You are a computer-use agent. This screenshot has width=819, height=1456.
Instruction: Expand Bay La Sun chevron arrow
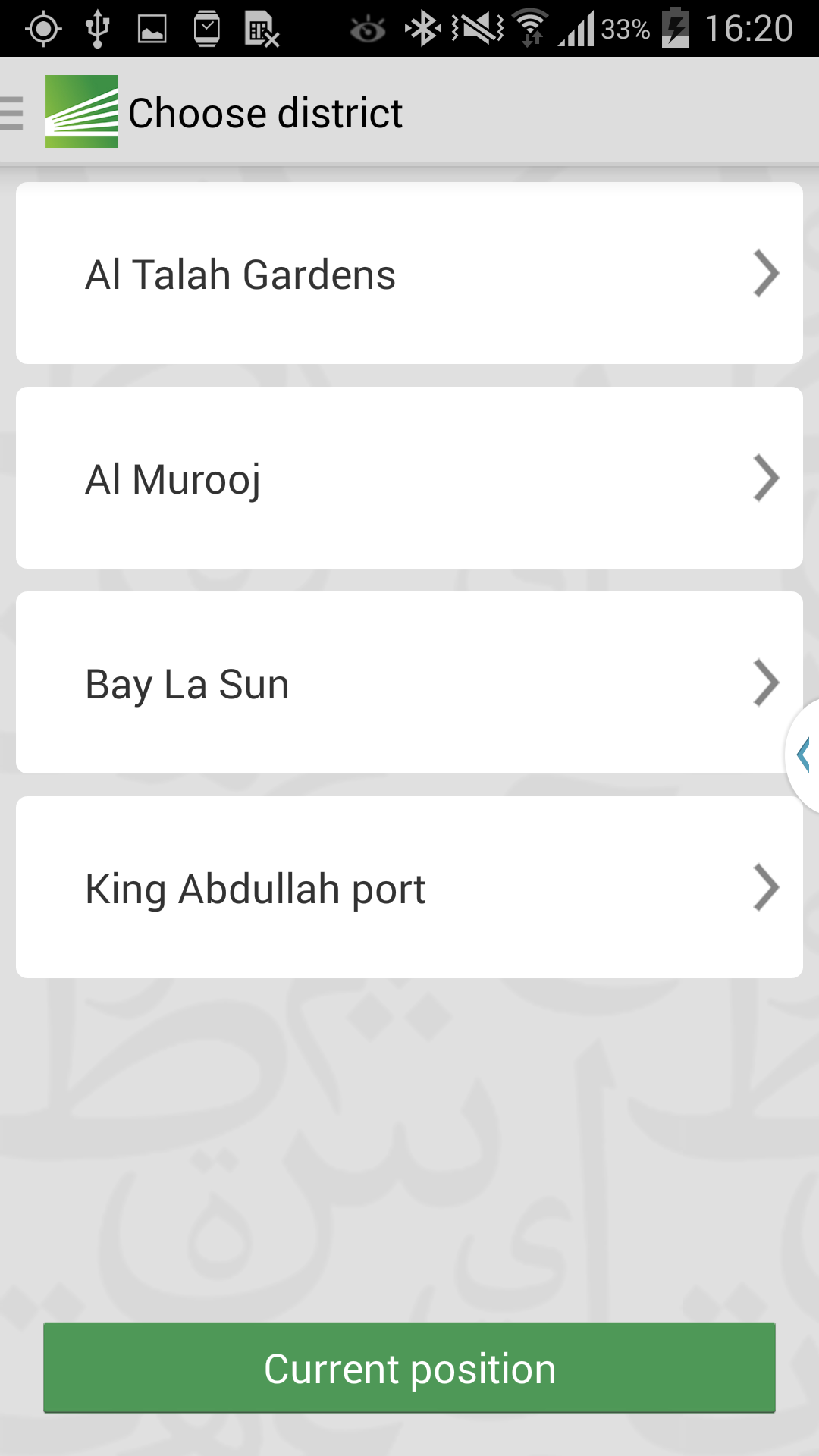766,682
